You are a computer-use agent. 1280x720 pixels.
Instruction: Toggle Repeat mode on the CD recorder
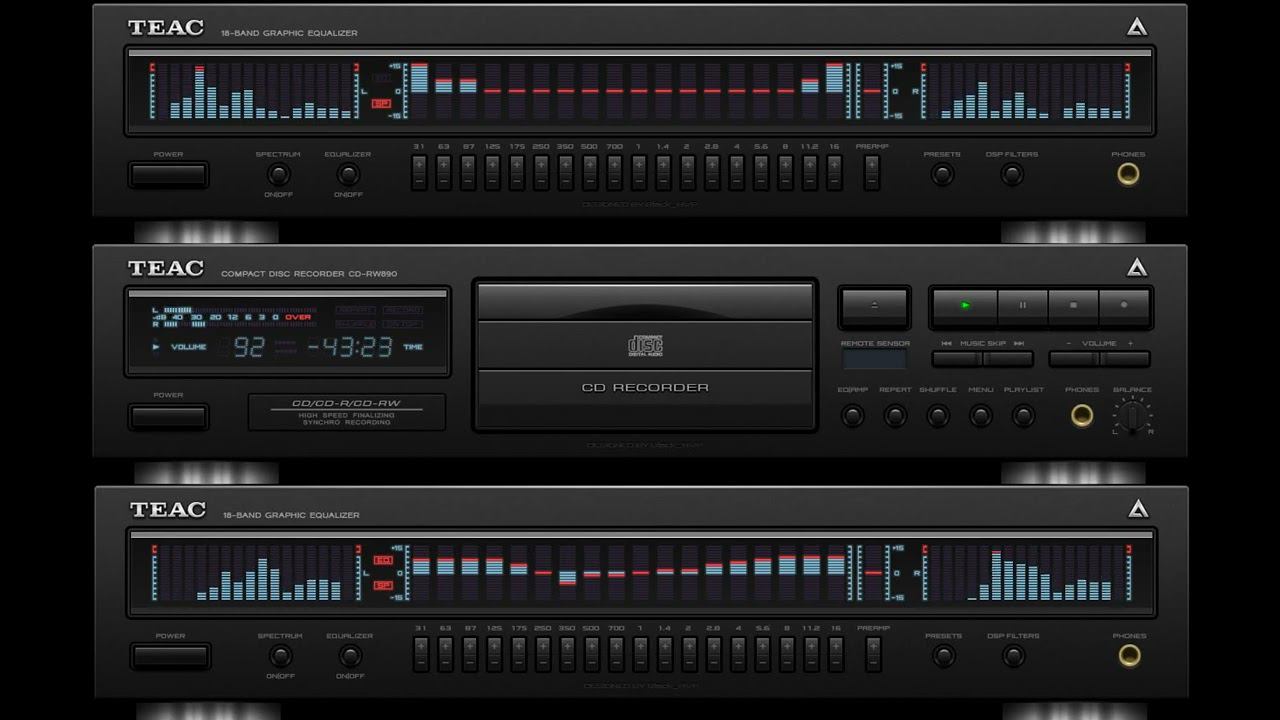[x=895, y=415]
